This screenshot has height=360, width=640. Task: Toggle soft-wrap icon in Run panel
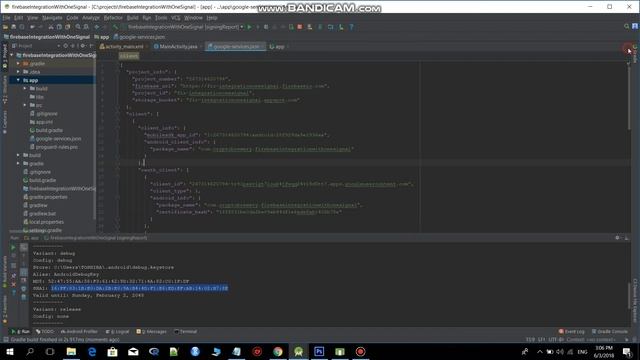point(24,272)
